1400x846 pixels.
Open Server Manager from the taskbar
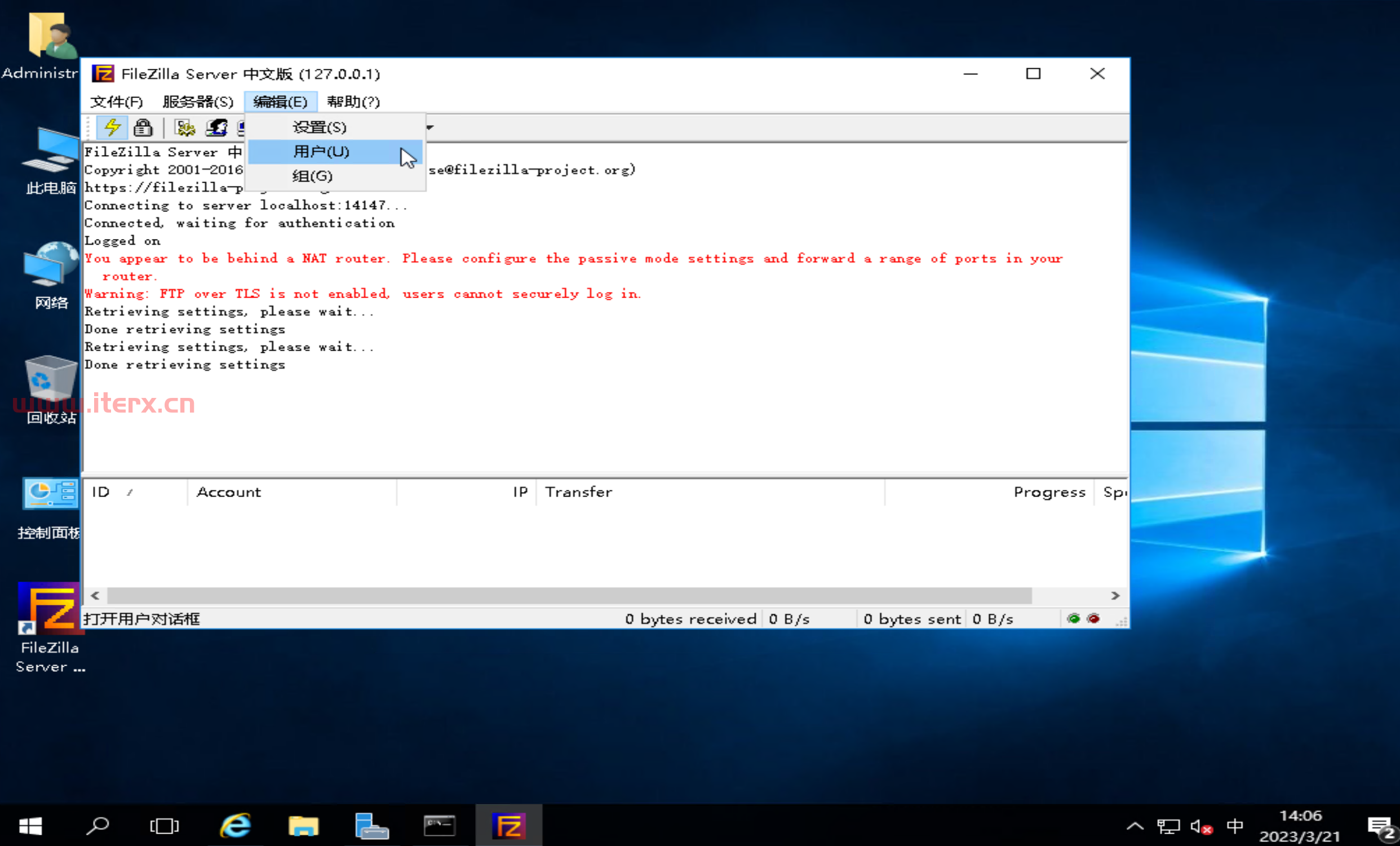pos(371,826)
